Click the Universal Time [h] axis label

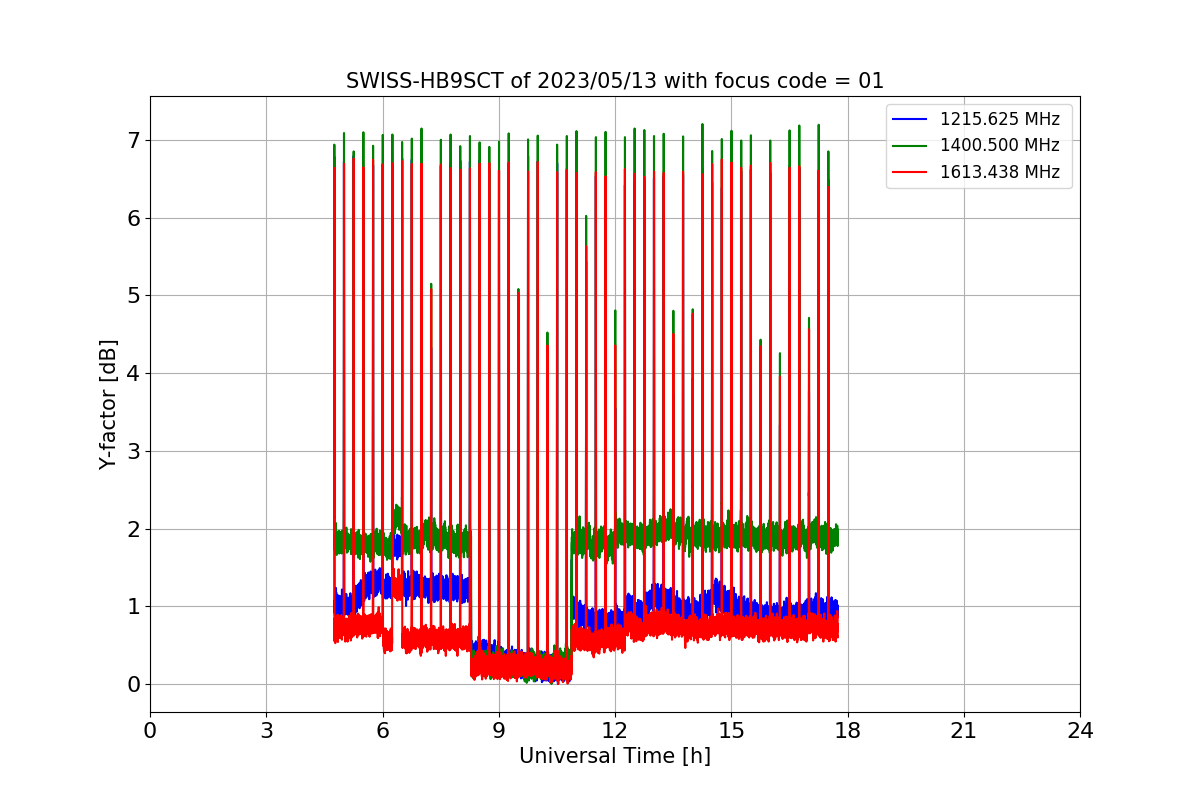coord(615,756)
